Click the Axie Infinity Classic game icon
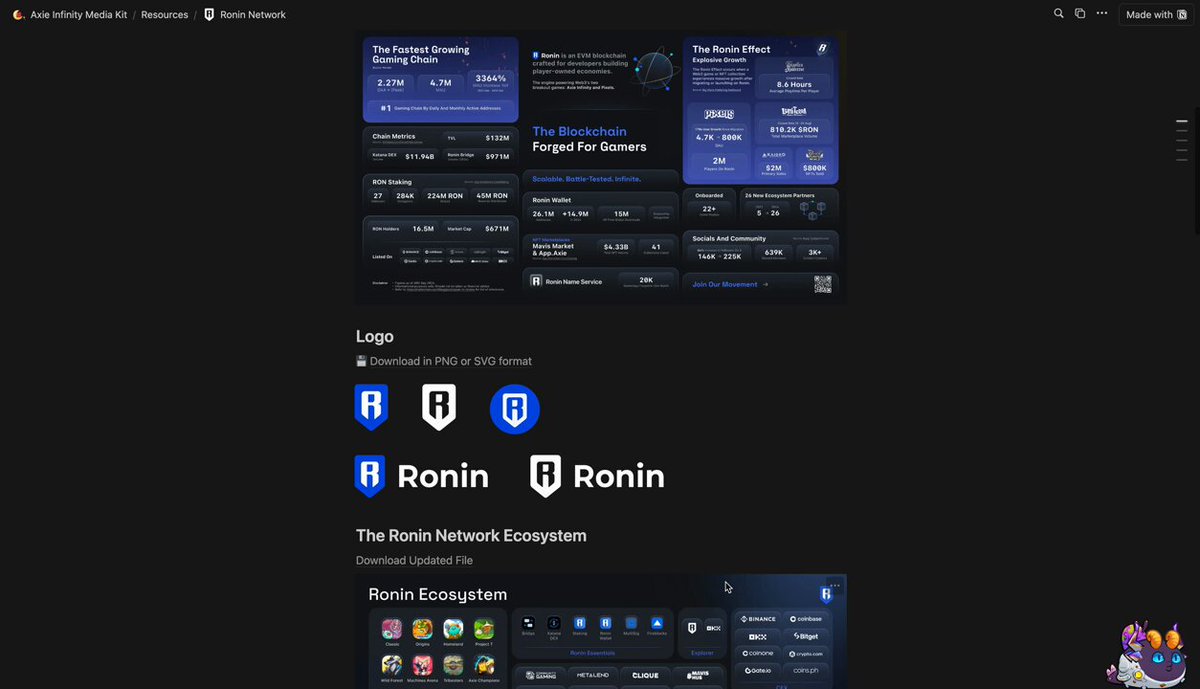Viewport: 1200px width, 689px height. point(391,628)
